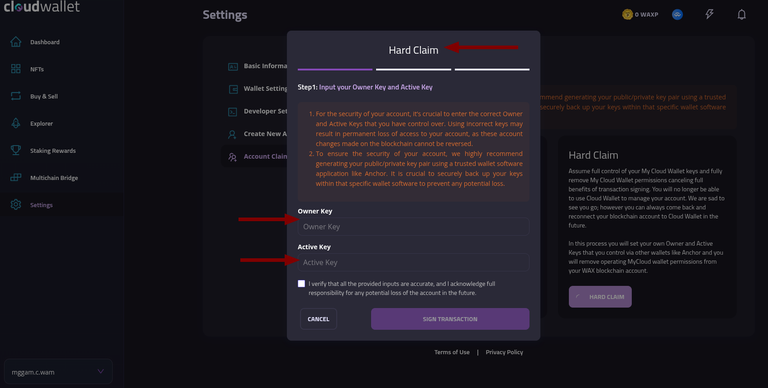Open the Multichain Bridge icon

(16, 177)
